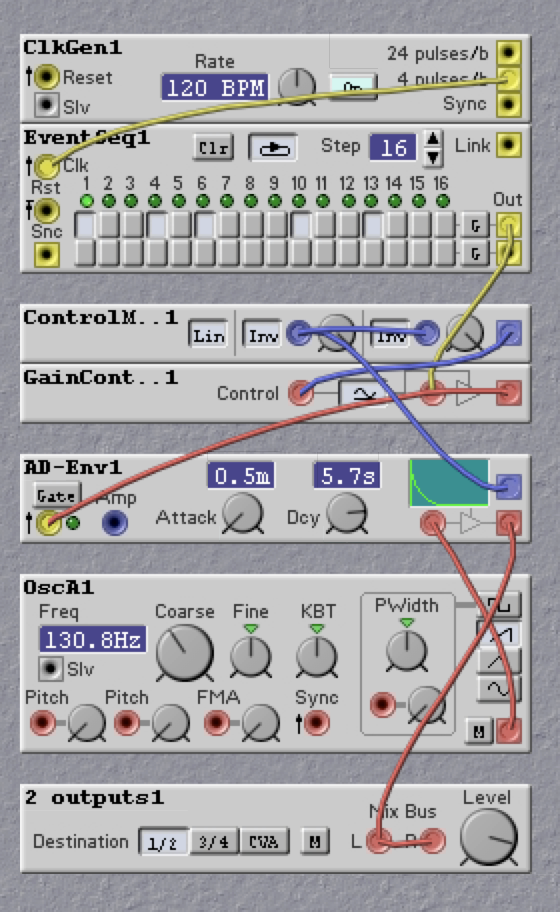Image resolution: width=560 pixels, height=912 pixels.
Task: Click the GainController red output jack
Action: coord(508,393)
